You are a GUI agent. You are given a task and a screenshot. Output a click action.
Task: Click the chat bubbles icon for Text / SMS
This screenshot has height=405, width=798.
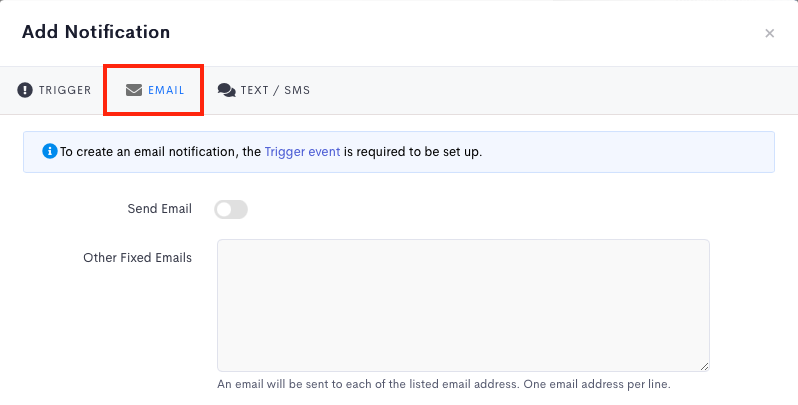tap(226, 90)
